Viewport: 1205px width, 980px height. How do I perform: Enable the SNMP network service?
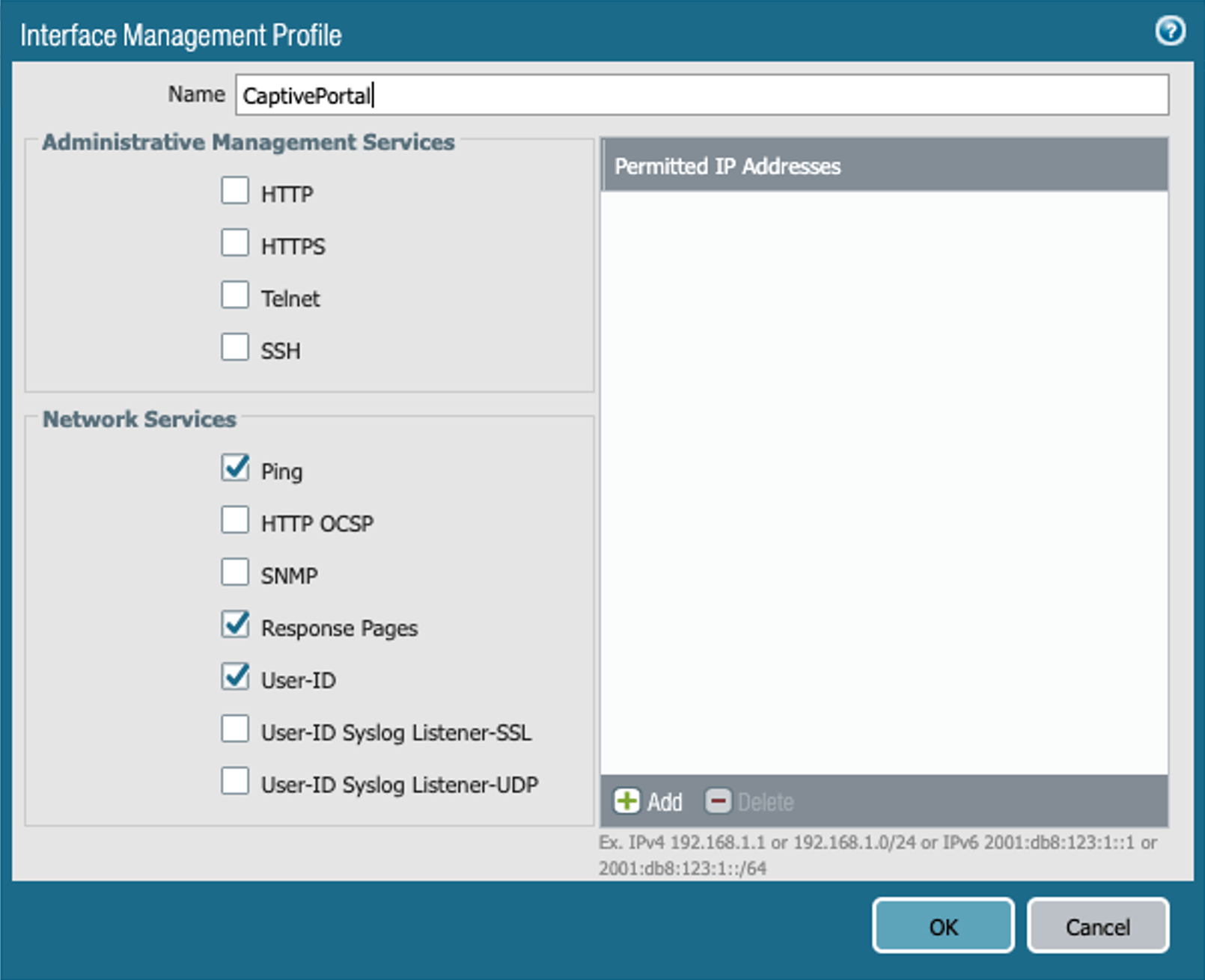click(x=234, y=572)
